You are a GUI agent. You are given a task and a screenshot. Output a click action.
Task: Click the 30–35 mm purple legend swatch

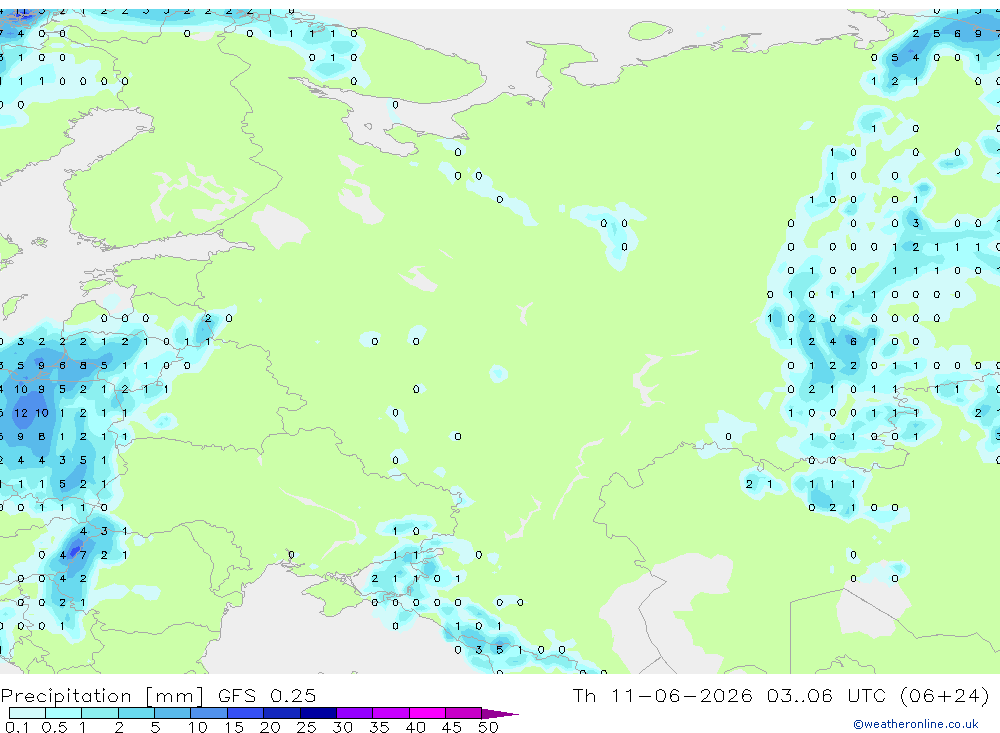click(x=354, y=713)
